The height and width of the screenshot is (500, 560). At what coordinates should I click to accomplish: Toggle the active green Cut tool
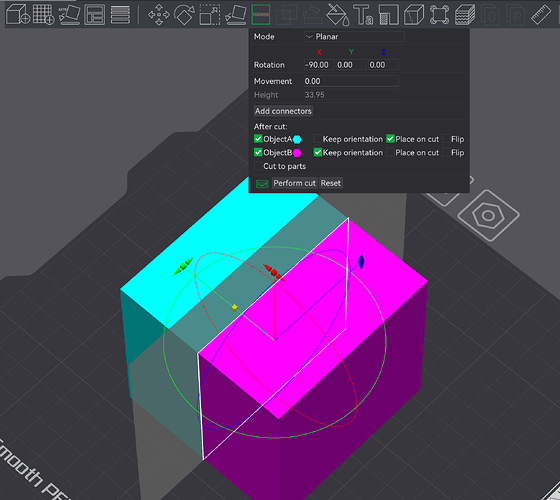[261, 15]
